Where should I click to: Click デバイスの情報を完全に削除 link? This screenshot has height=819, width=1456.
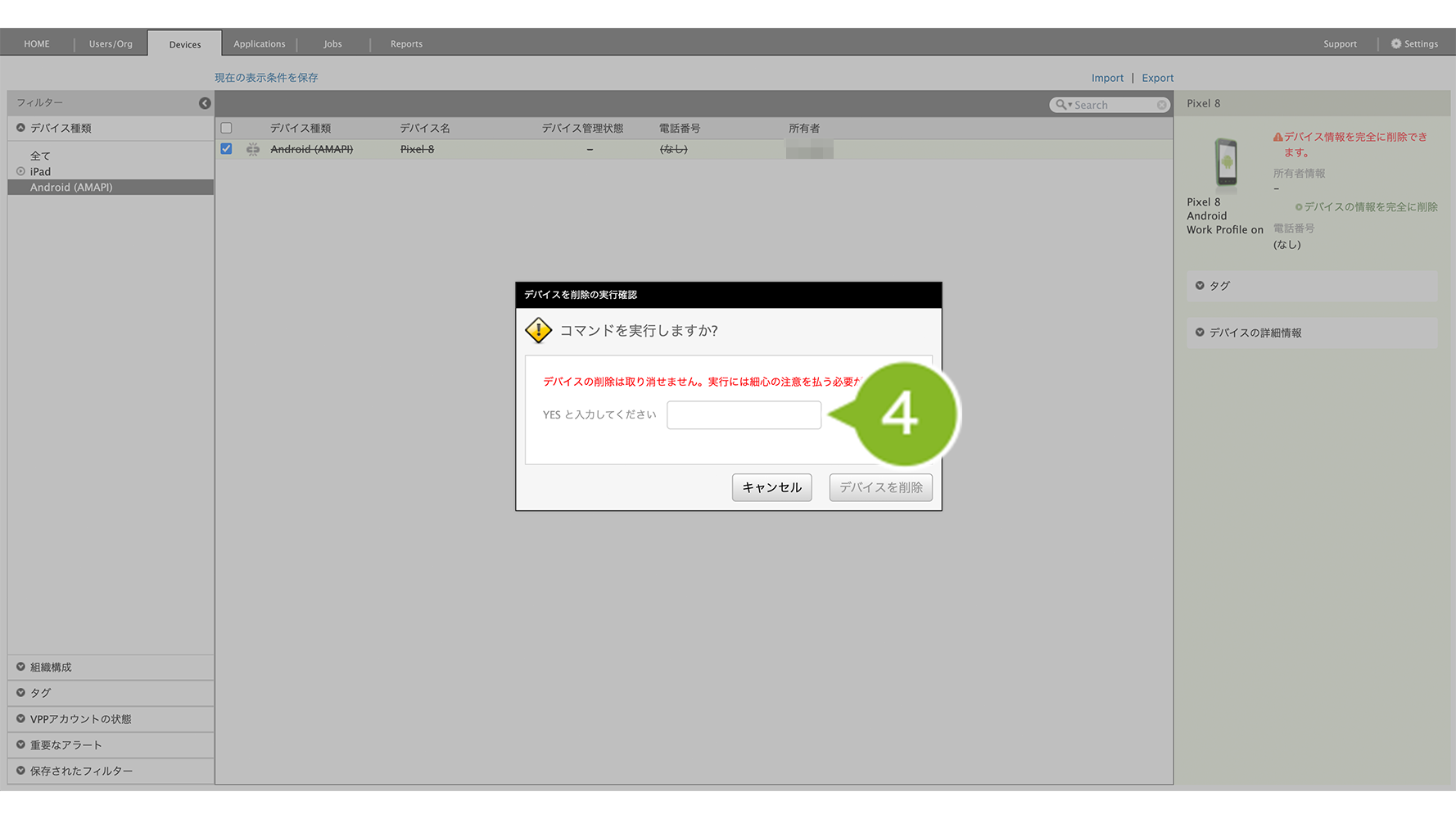[1370, 207]
